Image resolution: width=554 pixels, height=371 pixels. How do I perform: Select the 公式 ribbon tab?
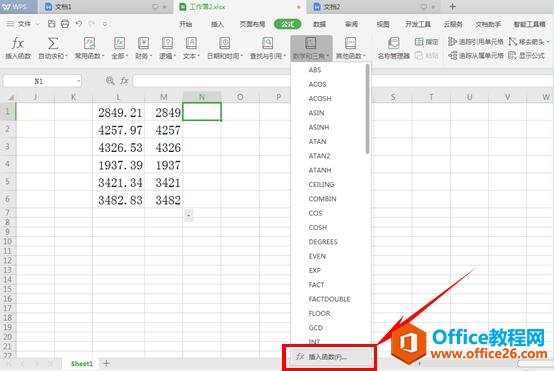[x=288, y=24]
